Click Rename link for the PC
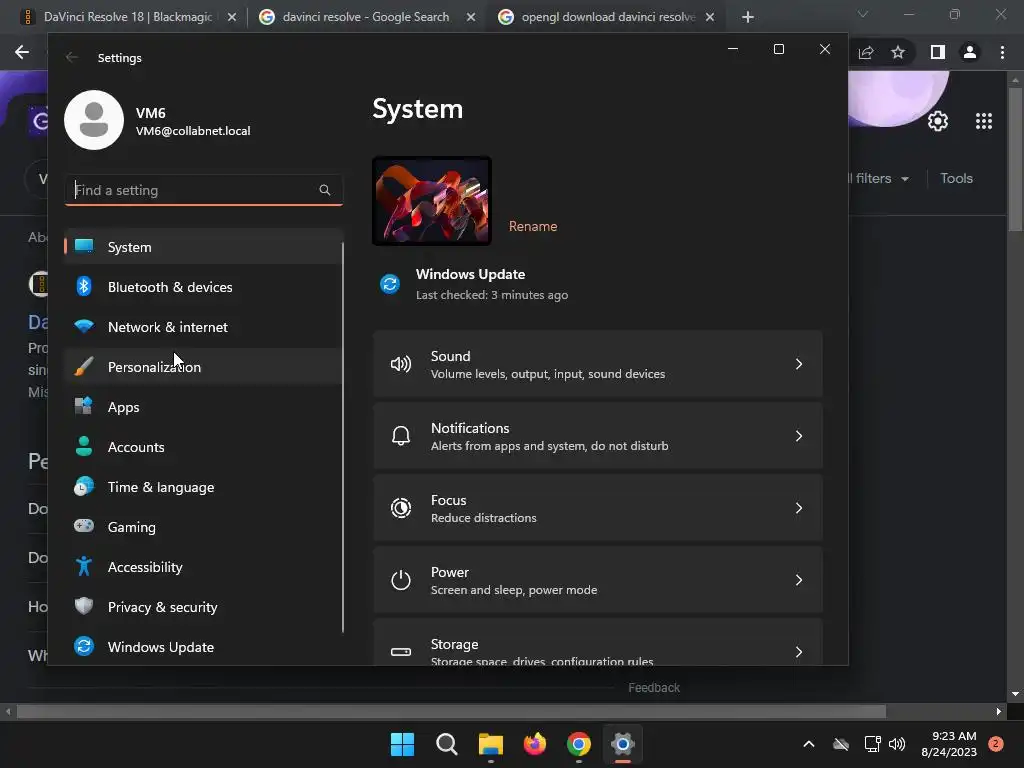 [x=533, y=226]
